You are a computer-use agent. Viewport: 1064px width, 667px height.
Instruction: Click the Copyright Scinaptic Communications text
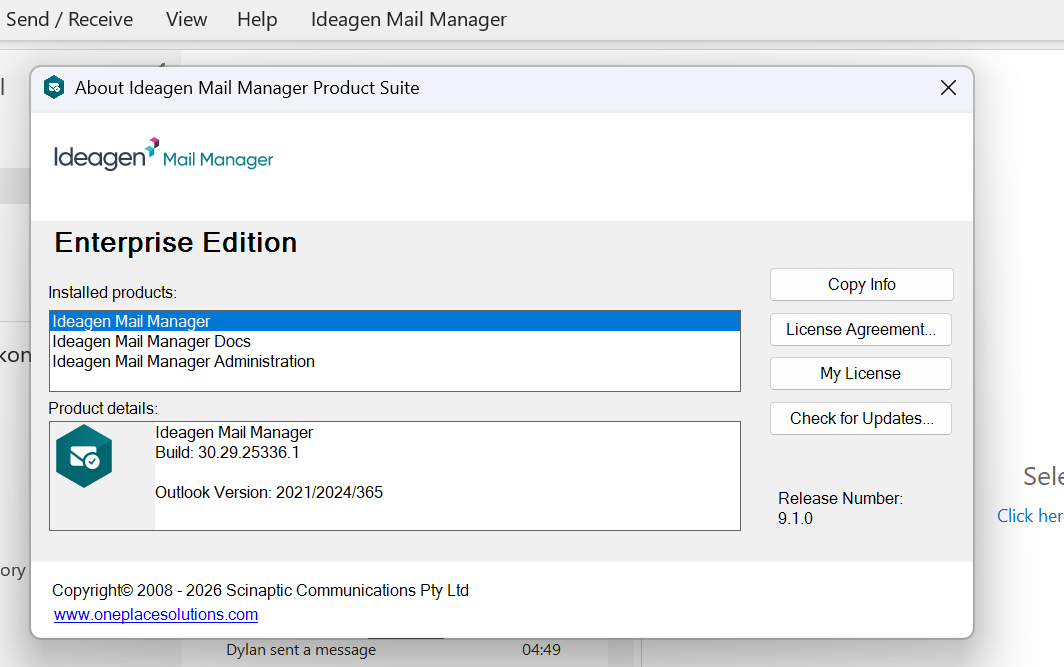(261, 590)
